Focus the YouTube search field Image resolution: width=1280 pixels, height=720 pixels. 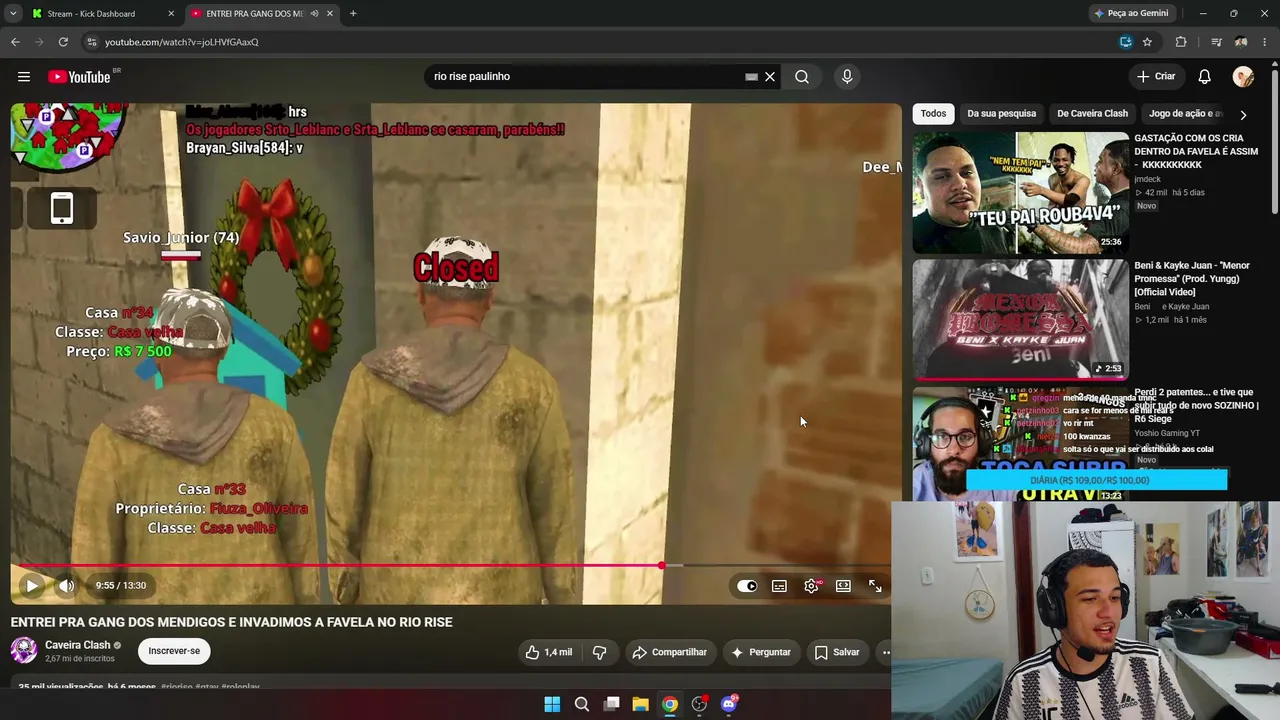pyautogui.click(x=585, y=77)
